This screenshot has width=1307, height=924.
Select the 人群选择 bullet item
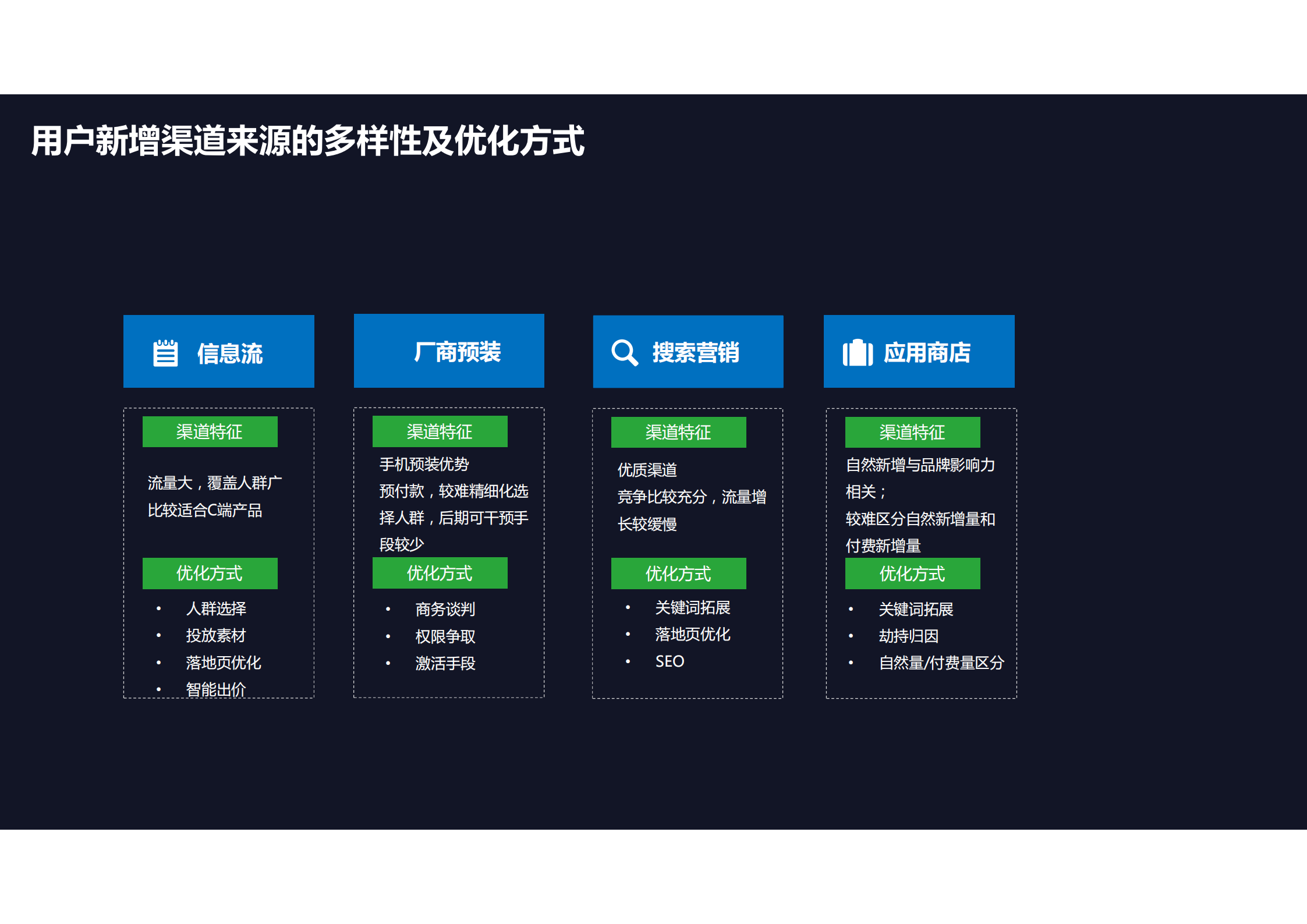click(216, 608)
